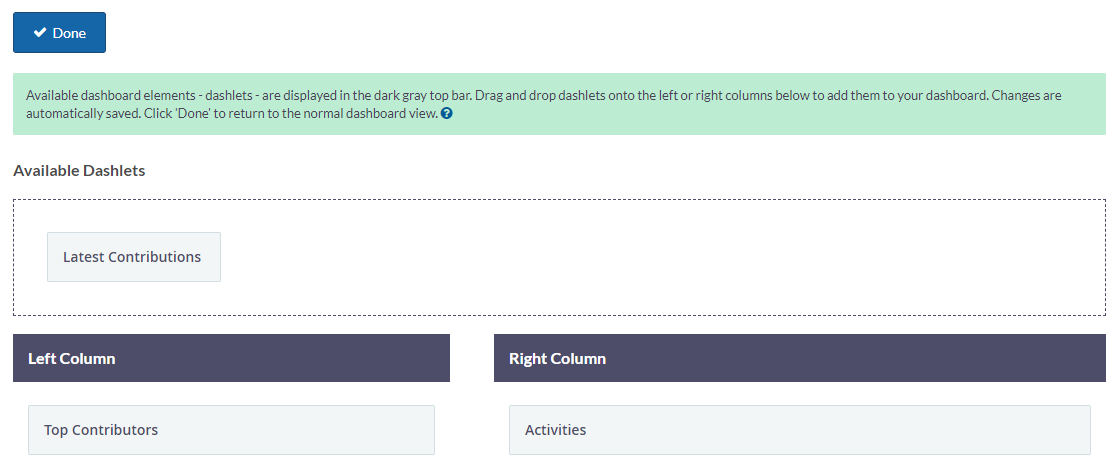
Task: Click the blue Done button
Action: tap(59, 33)
